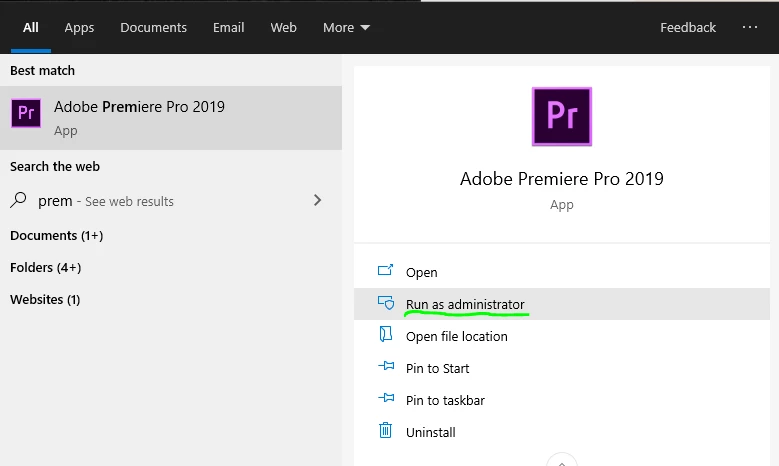Show the Folders (4+) results
Image resolution: width=779 pixels, height=466 pixels.
(x=46, y=267)
